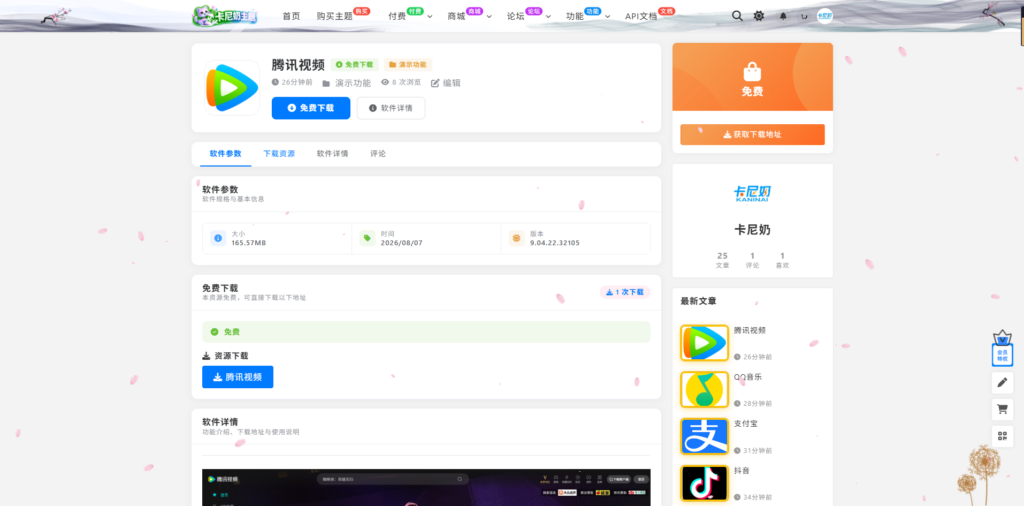Click the floating QR code button
Screen dimensions: 1024x506
[1002, 436]
